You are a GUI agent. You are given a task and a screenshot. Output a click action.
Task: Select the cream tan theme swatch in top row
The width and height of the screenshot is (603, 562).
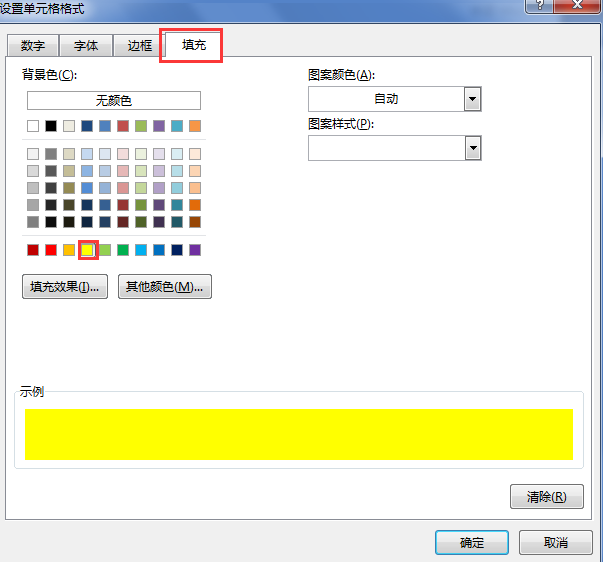coord(69,126)
